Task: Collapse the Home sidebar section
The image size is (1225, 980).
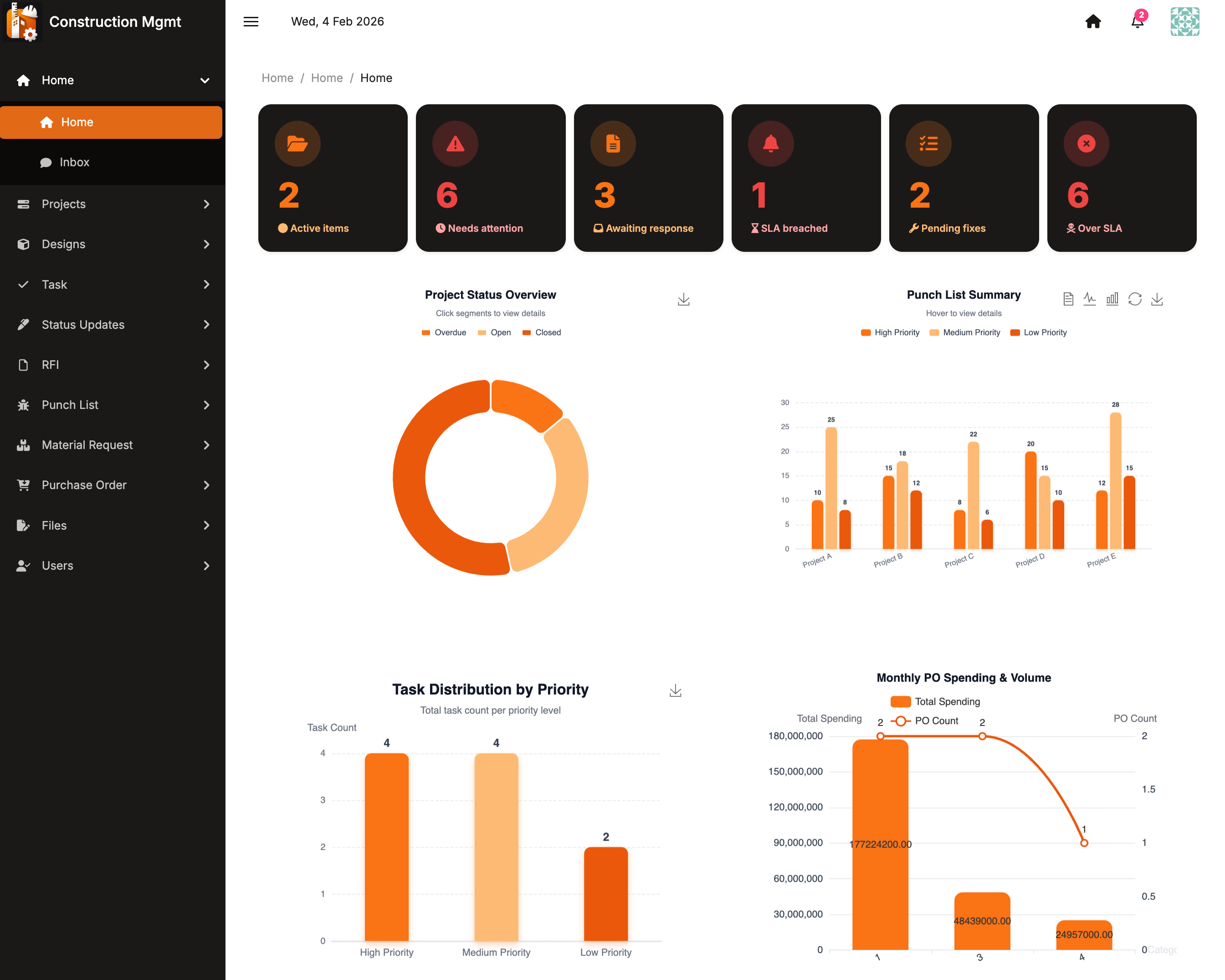Action: [x=113, y=80]
